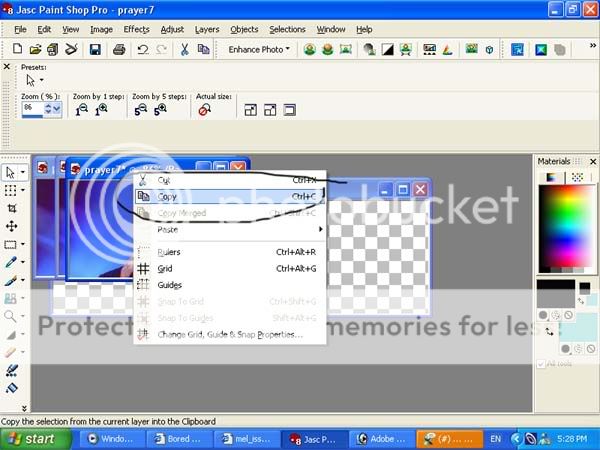The height and width of the screenshot is (450, 600).
Task: Expand the Presets dropdown arrow
Action: coord(41,80)
